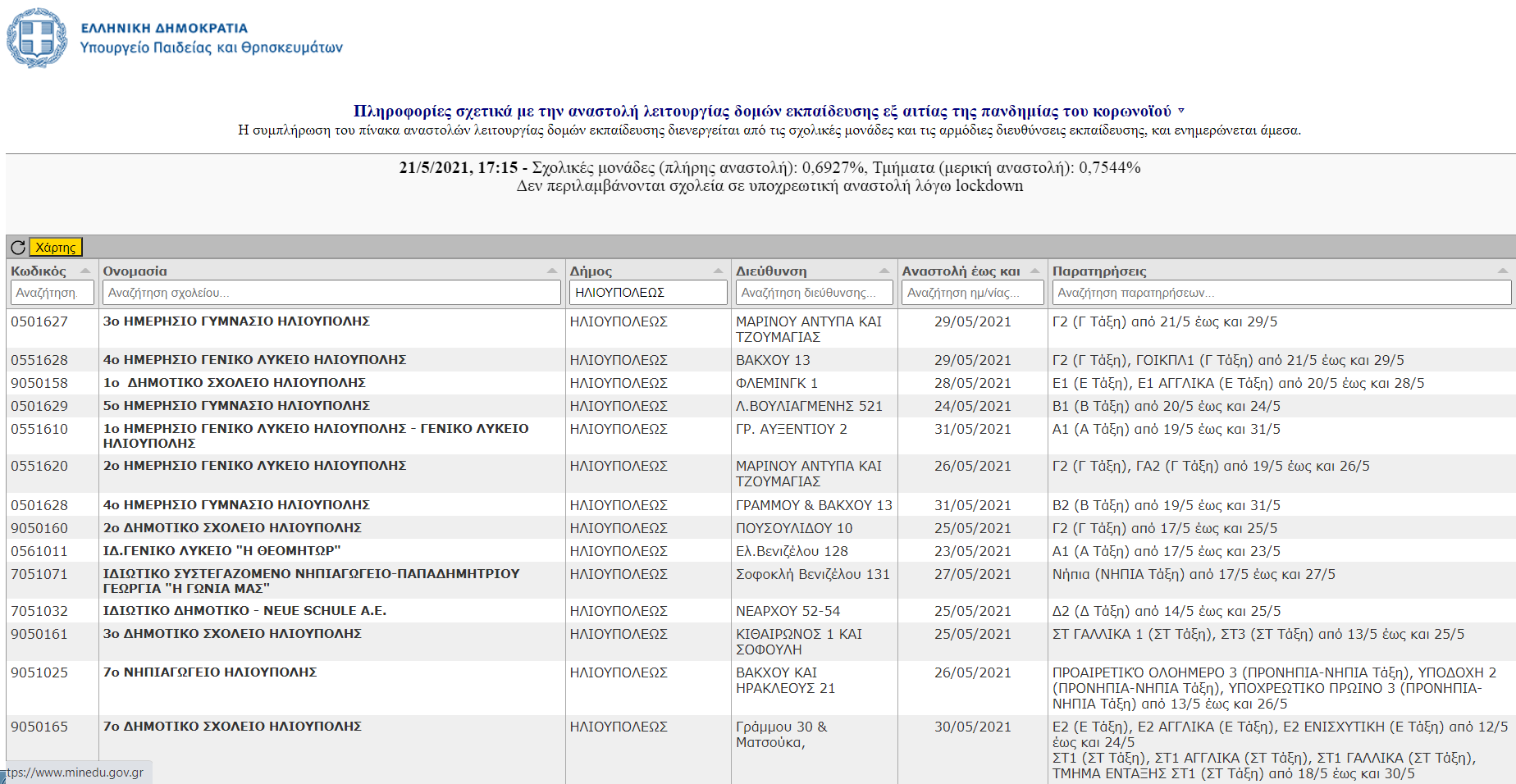Sort by Κωδικός column arrow
The image size is (1516, 784).
click(x=84, y=271)
